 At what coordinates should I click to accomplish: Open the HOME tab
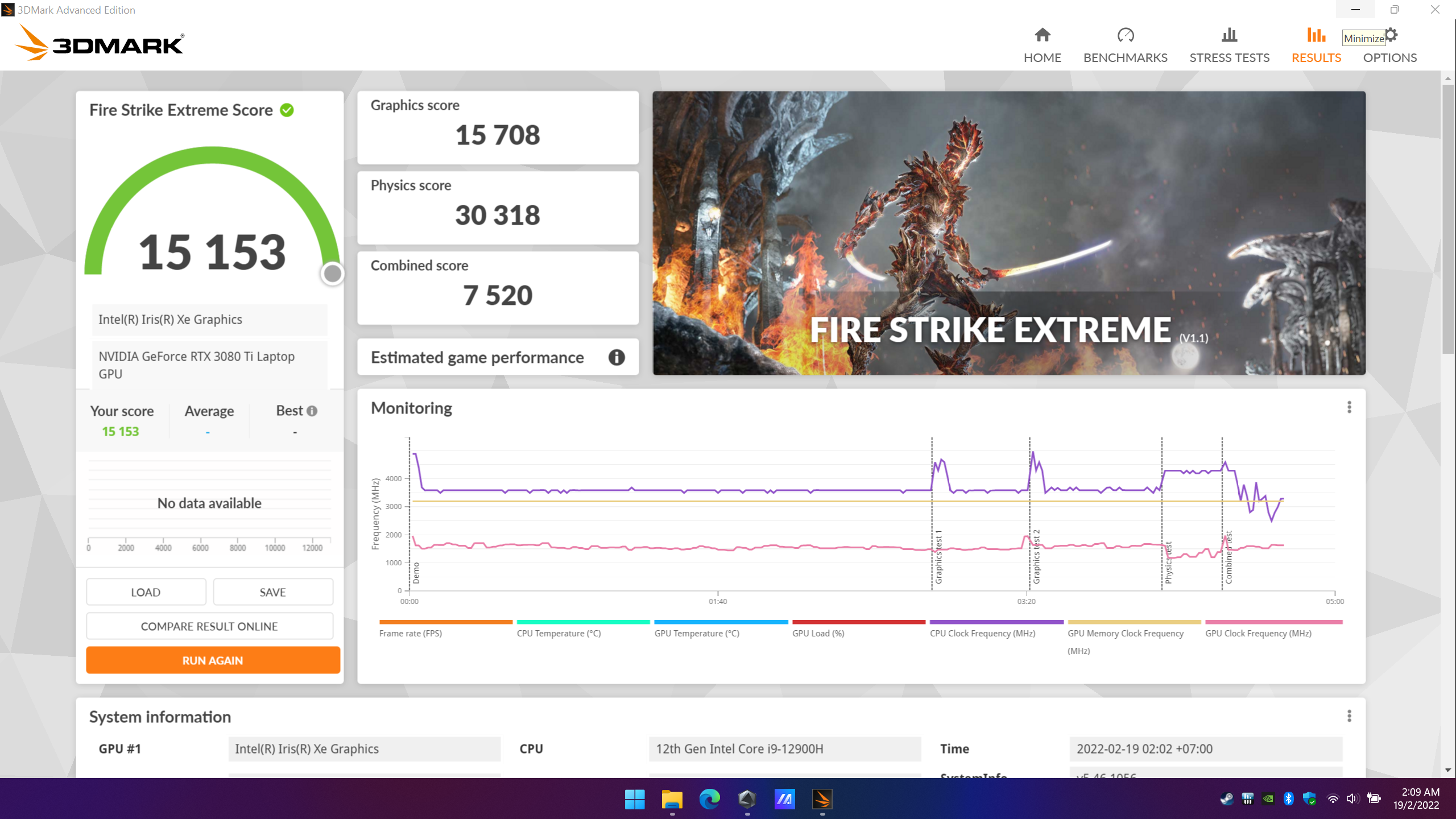1042,45
